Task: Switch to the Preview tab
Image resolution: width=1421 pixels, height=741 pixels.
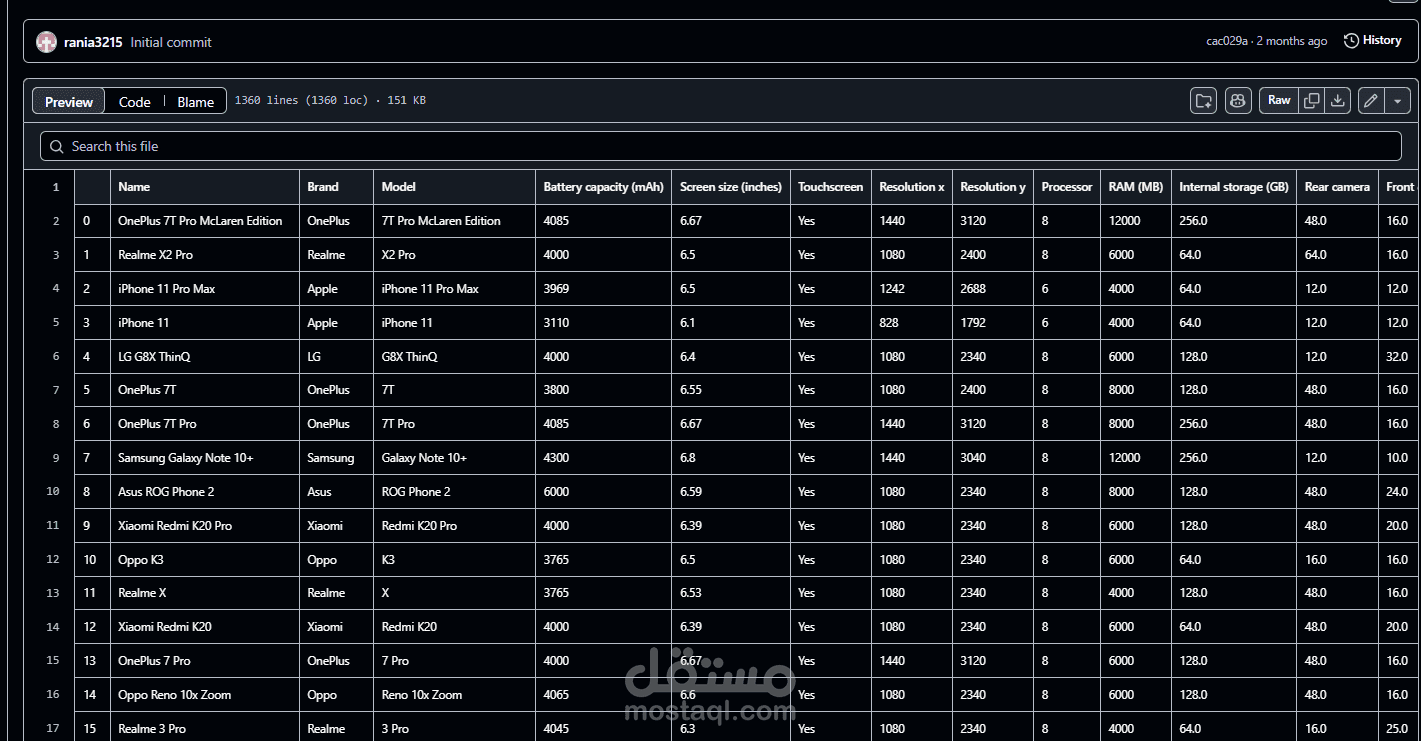Action: point(69,102)
